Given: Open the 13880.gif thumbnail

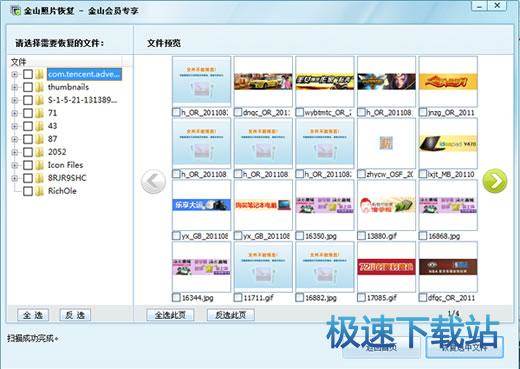Looking at the screenshot, I should pos(386,205).
